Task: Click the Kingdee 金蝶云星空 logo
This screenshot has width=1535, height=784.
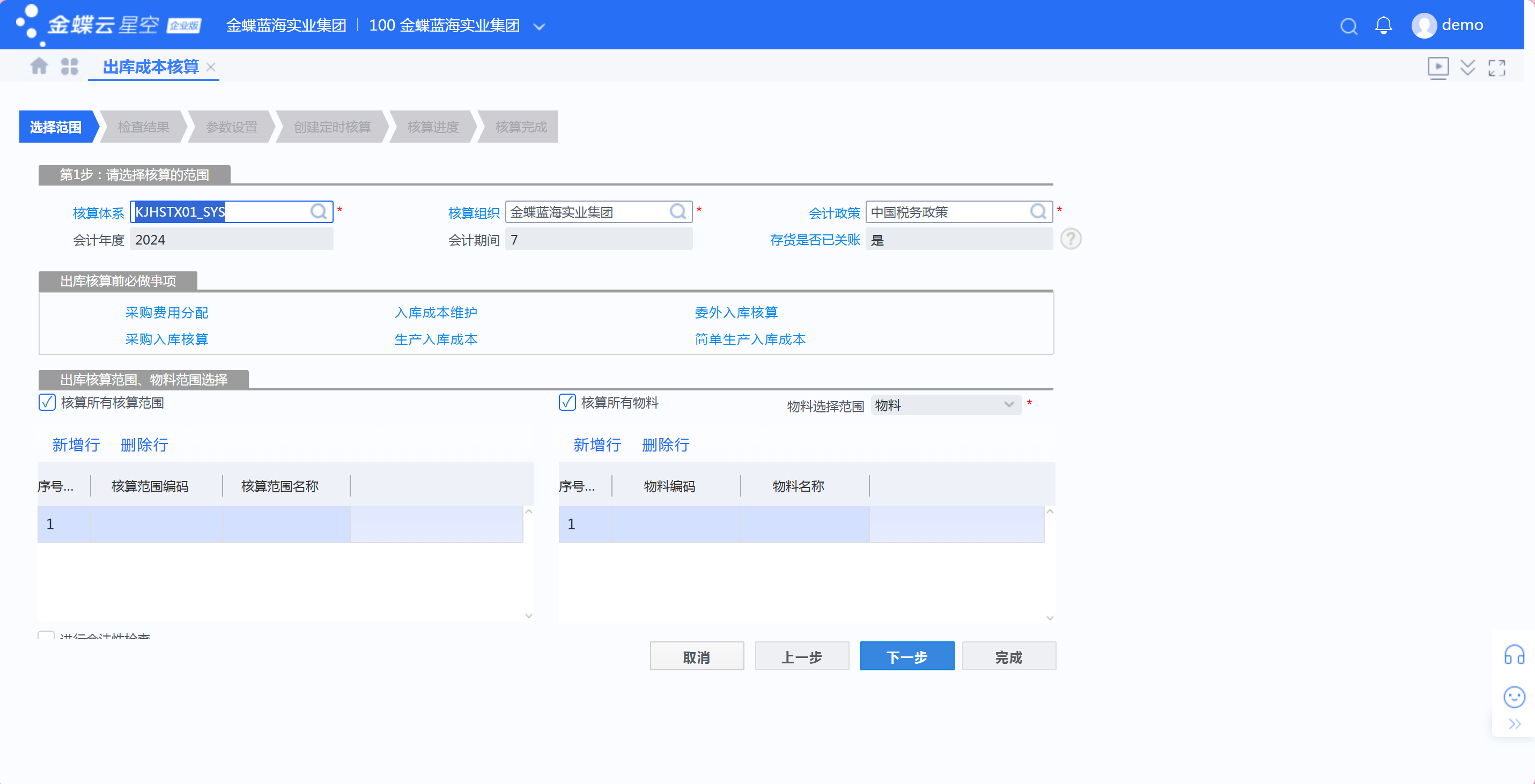Action: click(x=107, y=25)
